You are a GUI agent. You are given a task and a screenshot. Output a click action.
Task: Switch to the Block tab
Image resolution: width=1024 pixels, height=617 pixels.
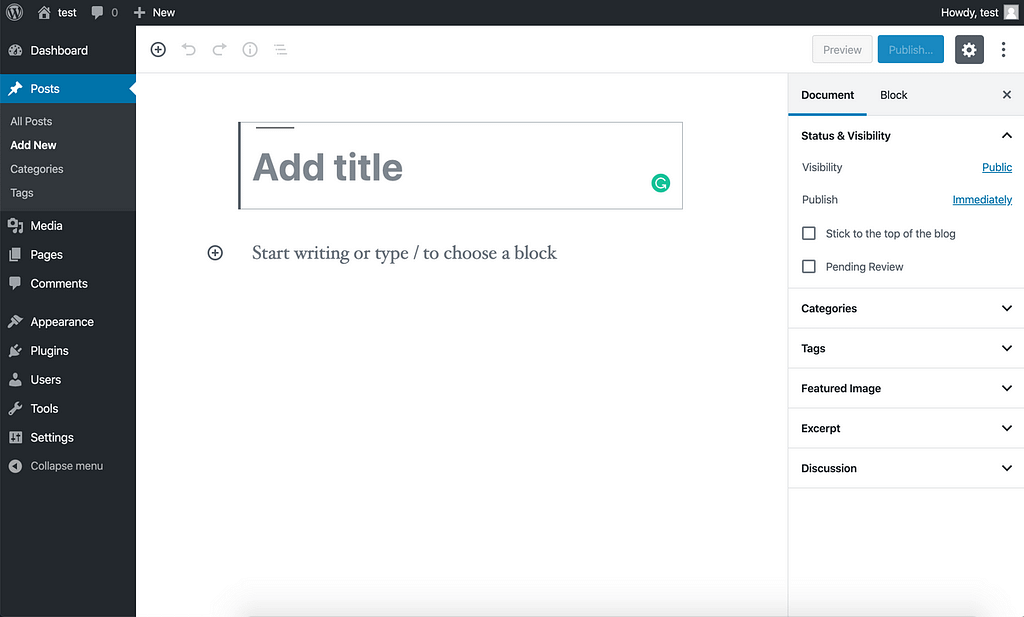(x=893, y=95)
